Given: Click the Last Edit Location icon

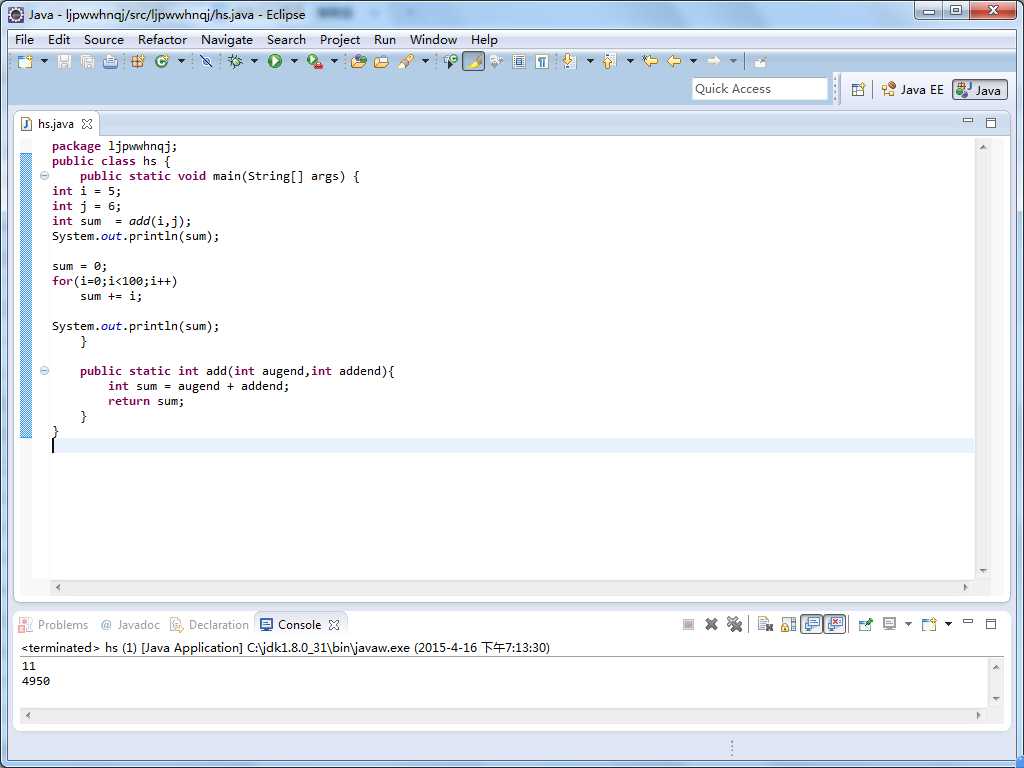Looking at the screenshot, I should pyautogui.click(x=650, y=62).
